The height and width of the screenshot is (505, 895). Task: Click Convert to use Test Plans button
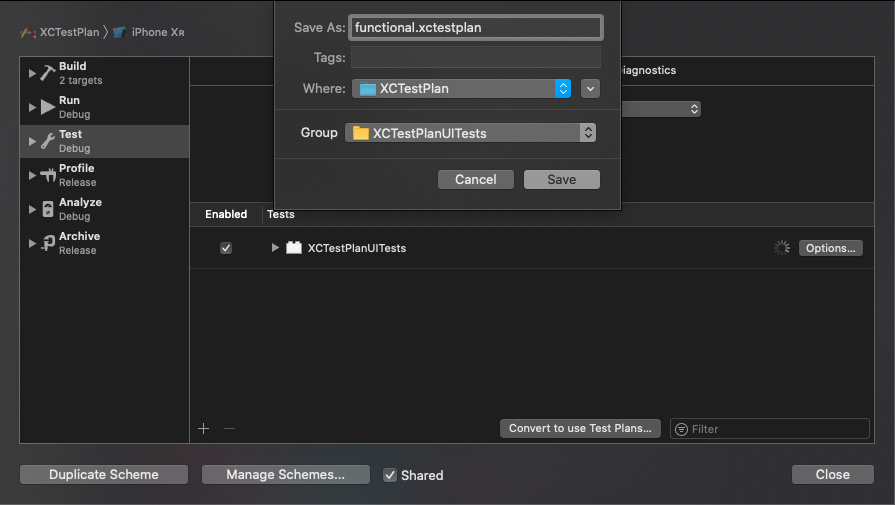pyautogui.click(x=580, y=428)
